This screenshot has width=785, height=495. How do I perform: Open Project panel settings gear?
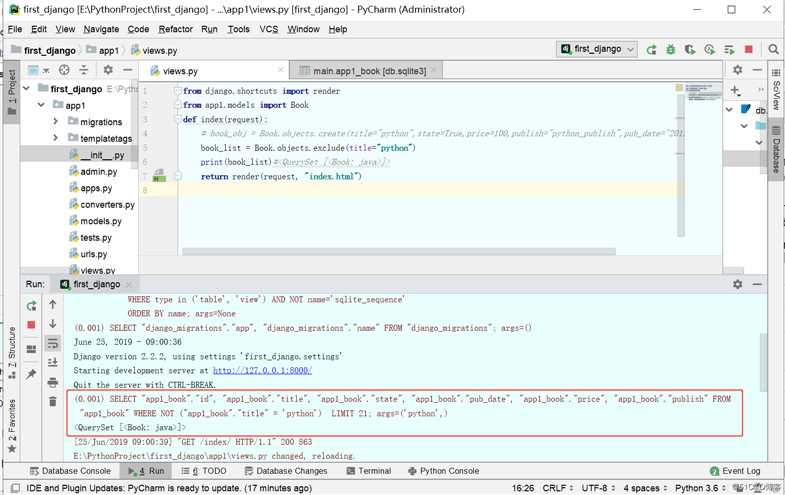(108, 70)
